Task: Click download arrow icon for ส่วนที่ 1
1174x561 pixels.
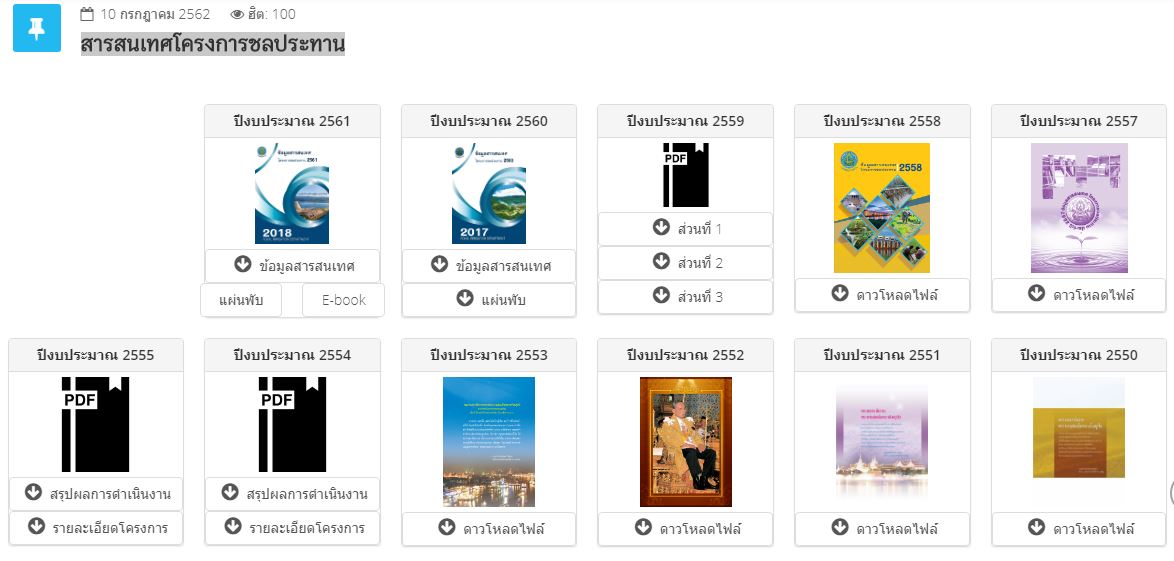Action: pos(661,228)
